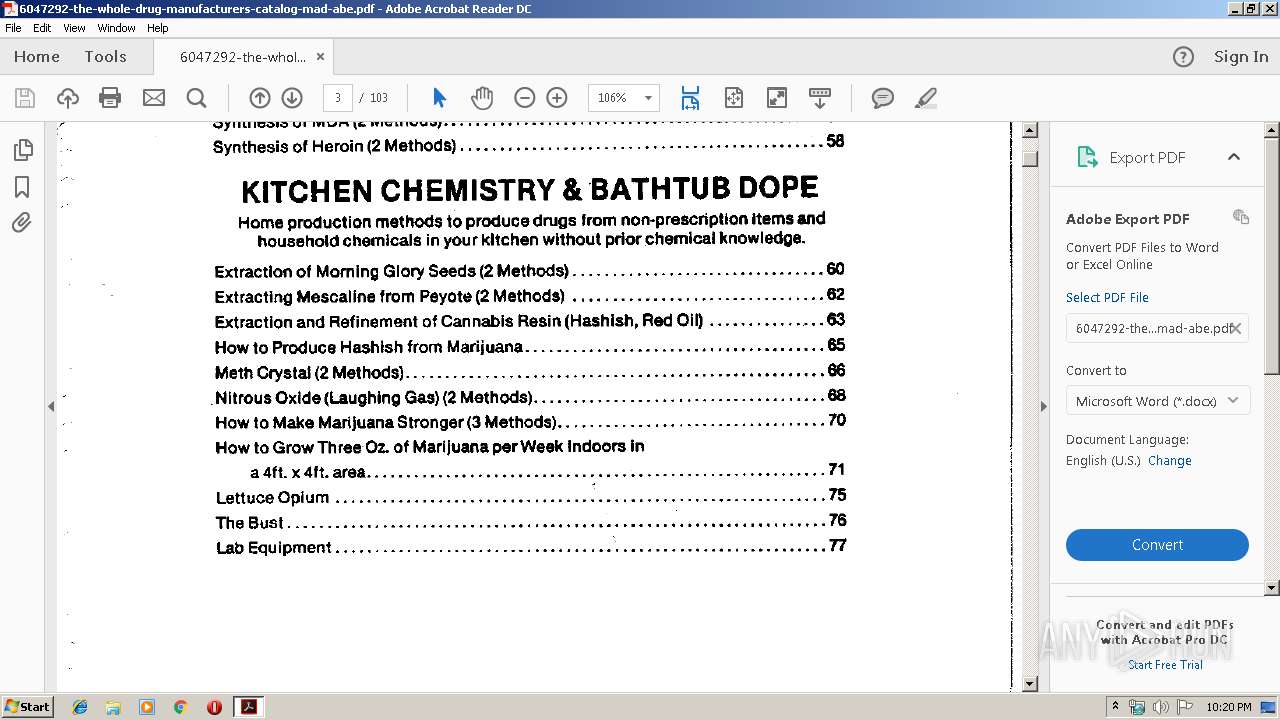Switch to the Tools tab

tap(105, 57)
